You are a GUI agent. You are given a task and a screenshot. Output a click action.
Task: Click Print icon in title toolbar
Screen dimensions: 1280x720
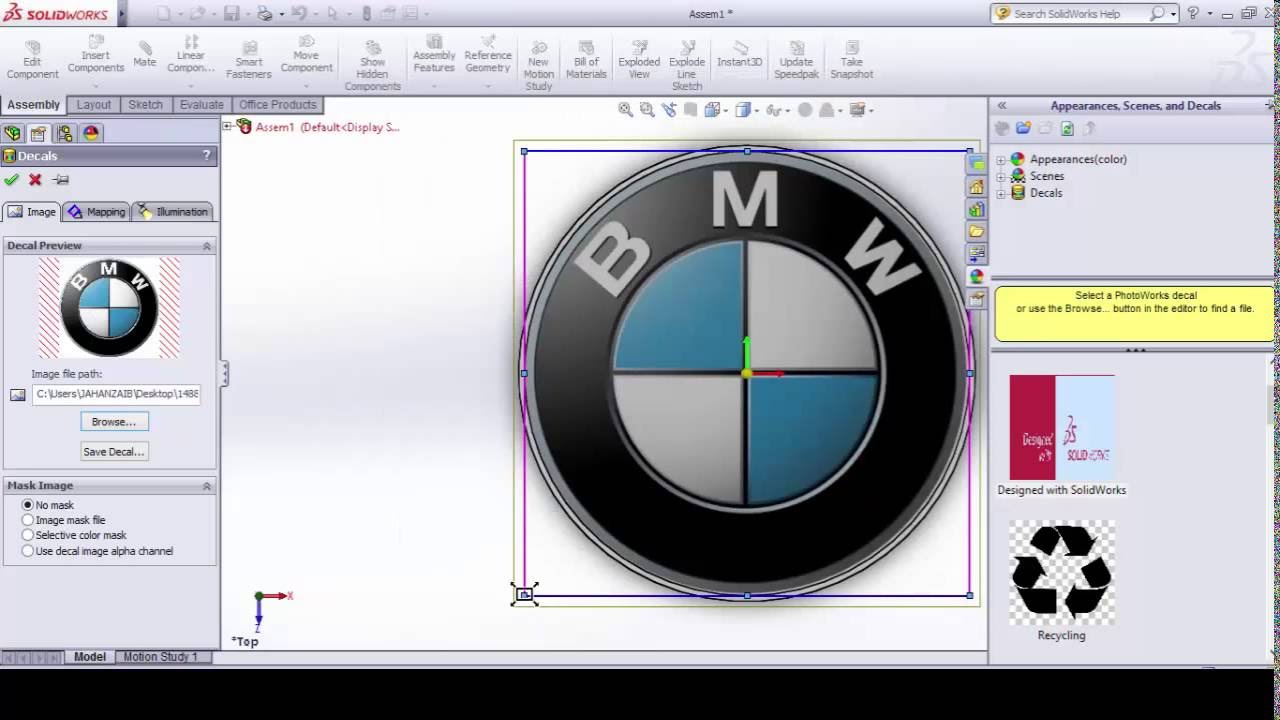pyautogui.click(x=265, y=14)
